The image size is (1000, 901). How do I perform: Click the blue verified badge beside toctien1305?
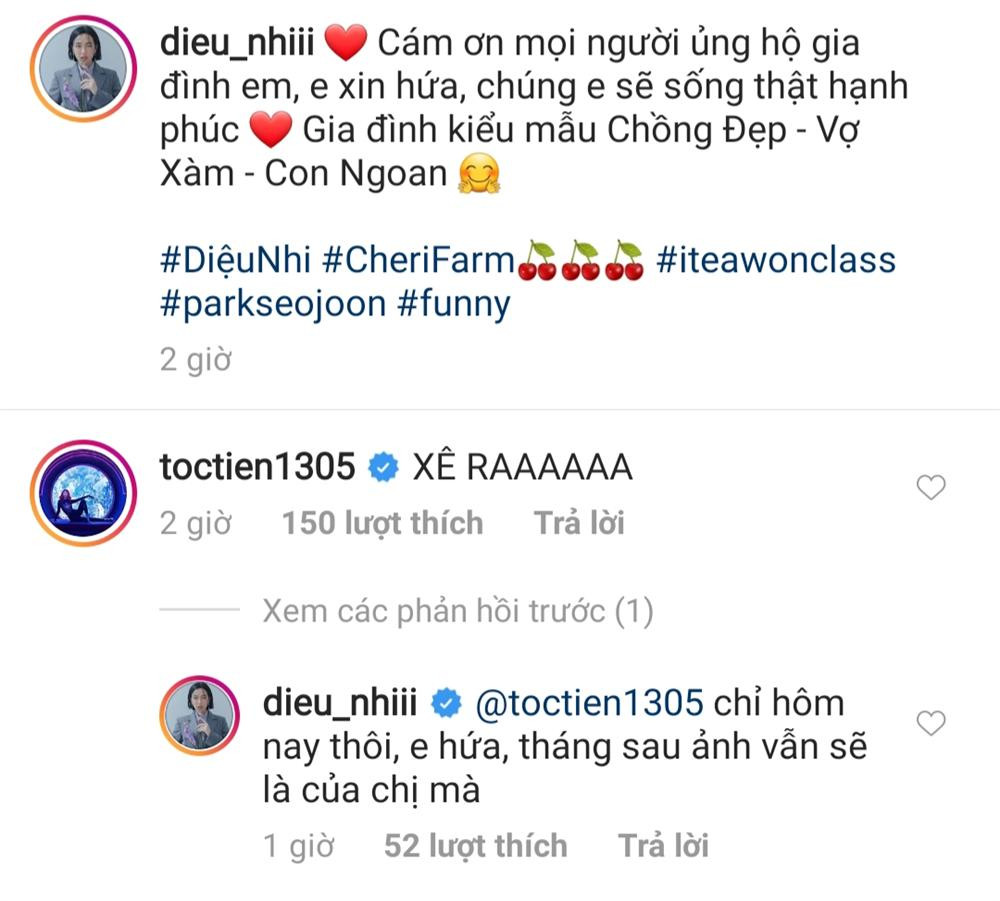tap(383, 464)
